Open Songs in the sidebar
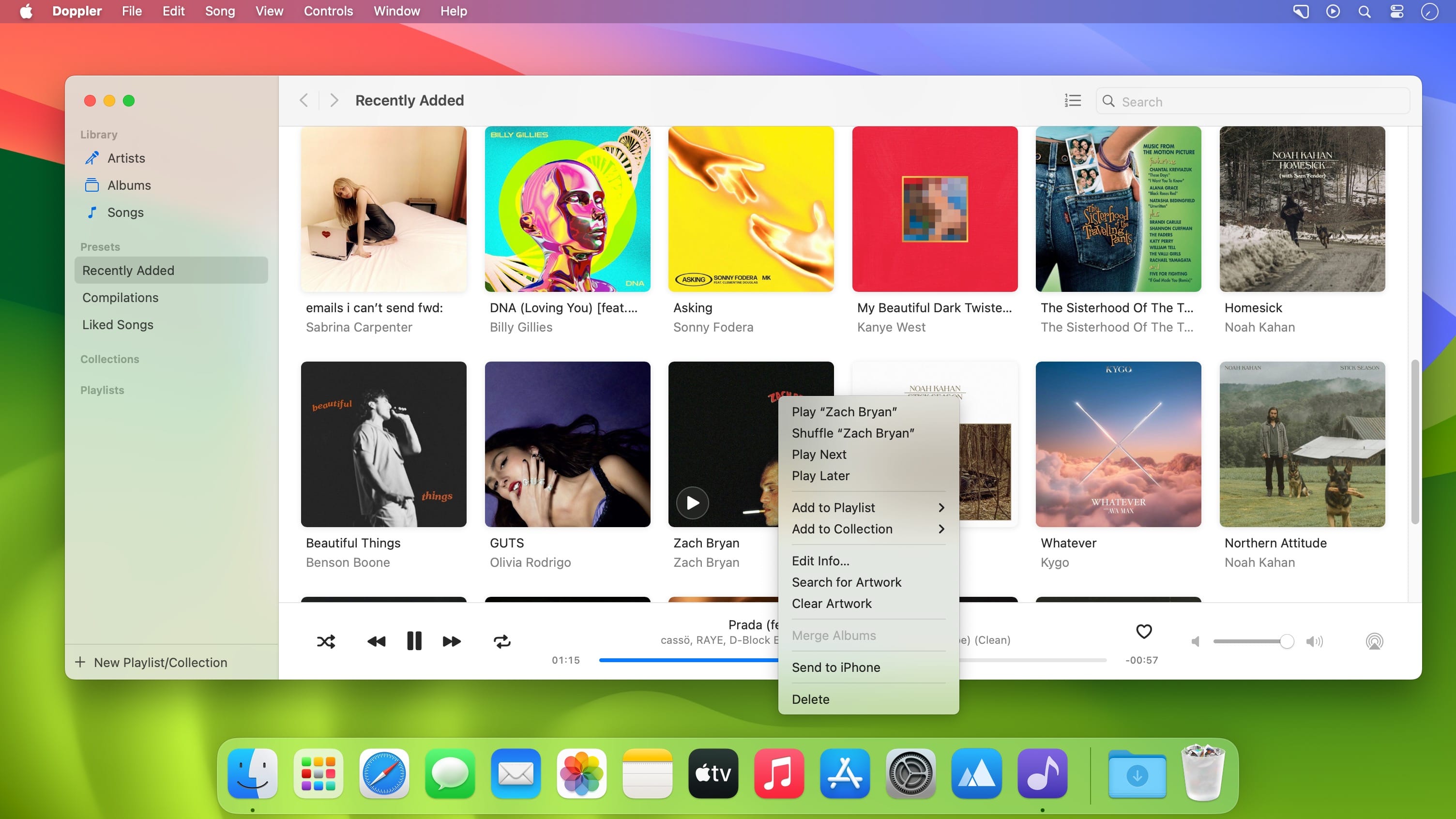1456x819 pixels. 171,212
